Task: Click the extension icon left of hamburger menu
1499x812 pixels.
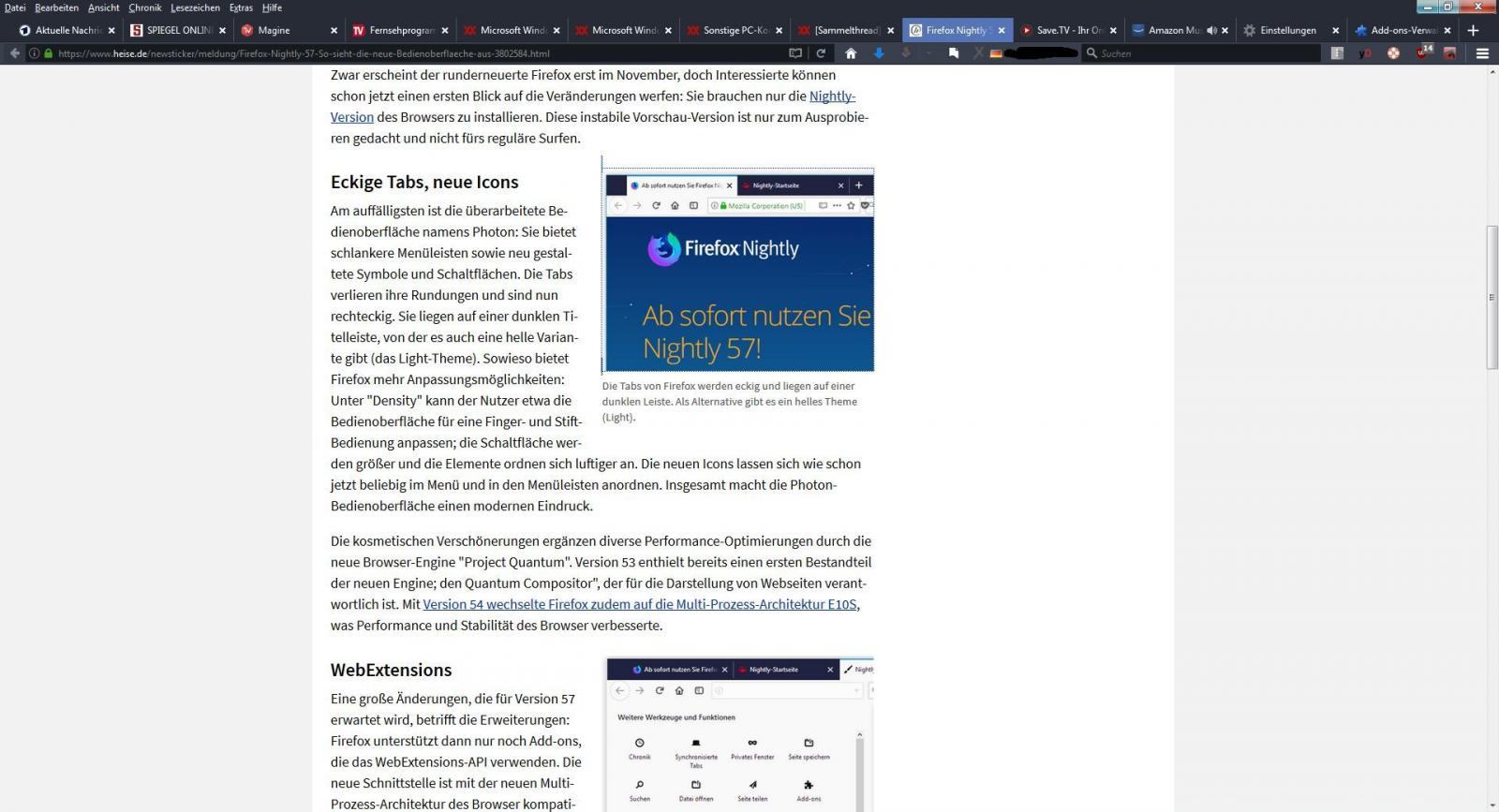Action: pyautogui.click(x=1450, y=53)
